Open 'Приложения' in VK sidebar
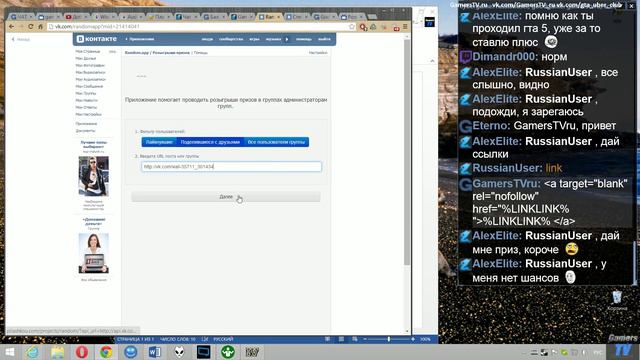640x360 pixels. point(86,123)
